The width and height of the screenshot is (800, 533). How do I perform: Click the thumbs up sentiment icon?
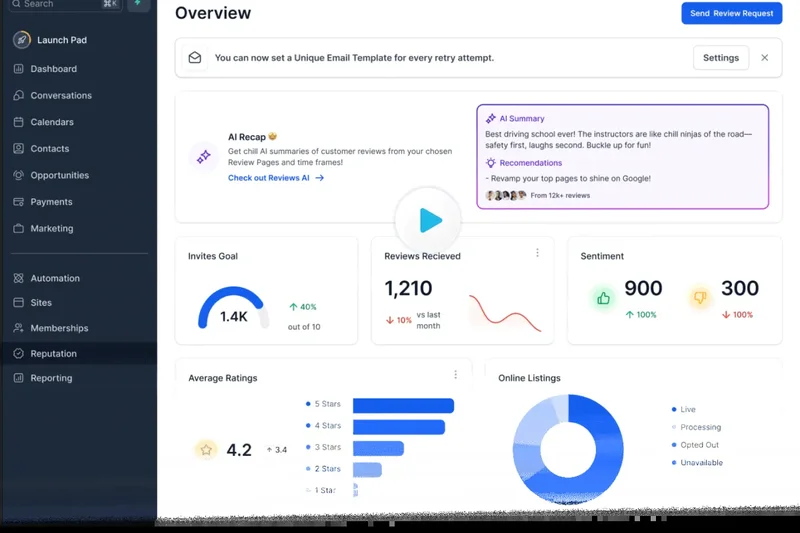pos(603,297)
